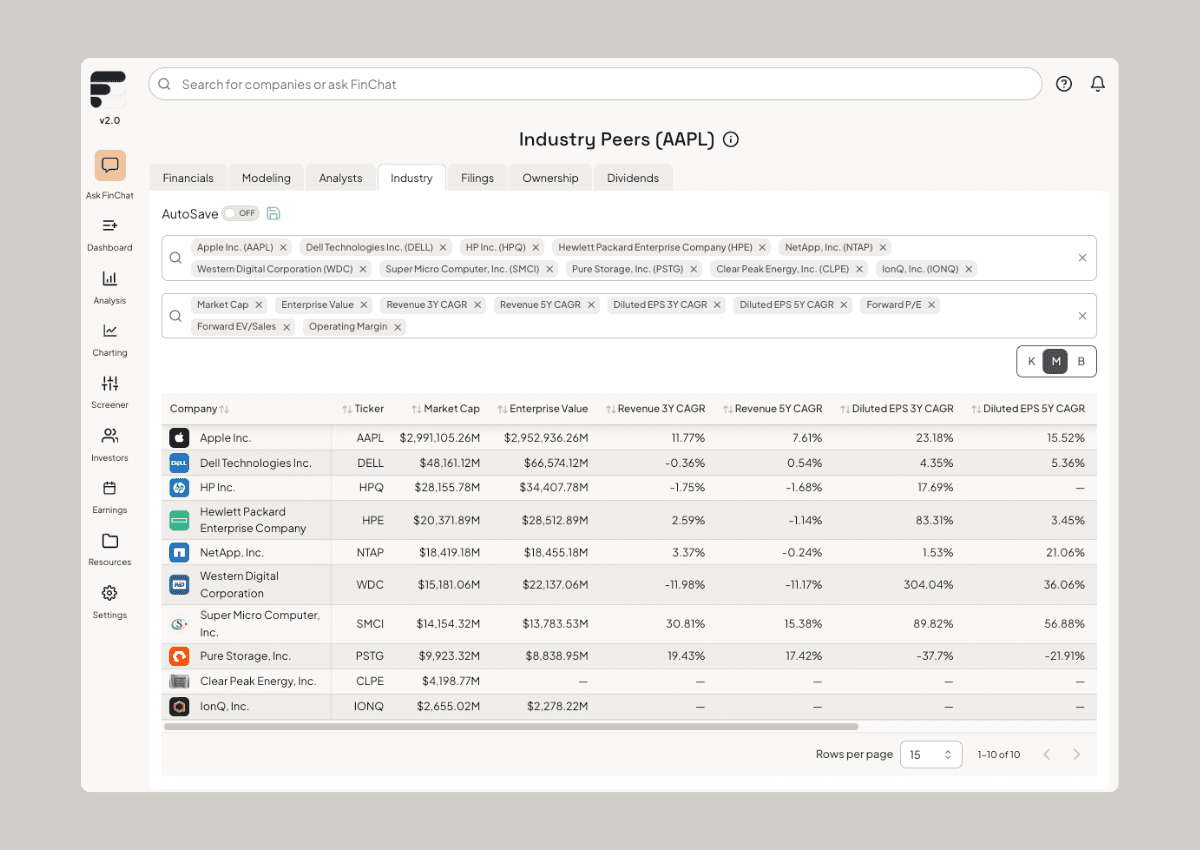Viewport: 1200px width, 850px height.
Task: Sort table by Diluted EPS 5Y CAGR column
Action: (x=1027, y=409)
